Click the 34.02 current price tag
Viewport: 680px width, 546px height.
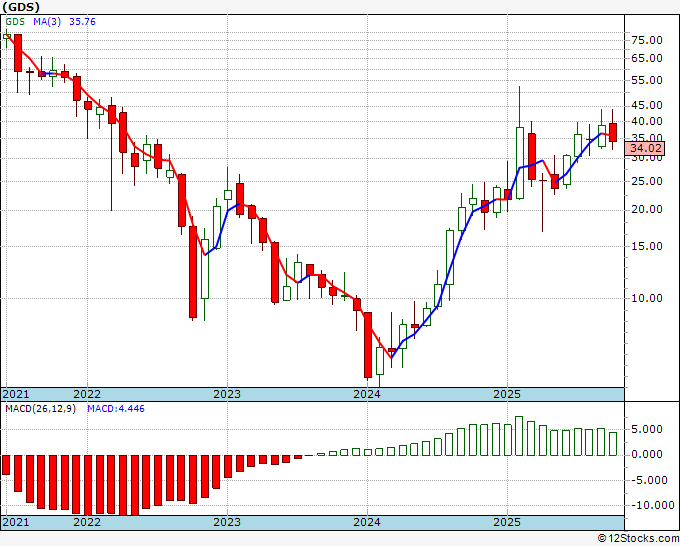pyautogui.click(x=645, y=148)
